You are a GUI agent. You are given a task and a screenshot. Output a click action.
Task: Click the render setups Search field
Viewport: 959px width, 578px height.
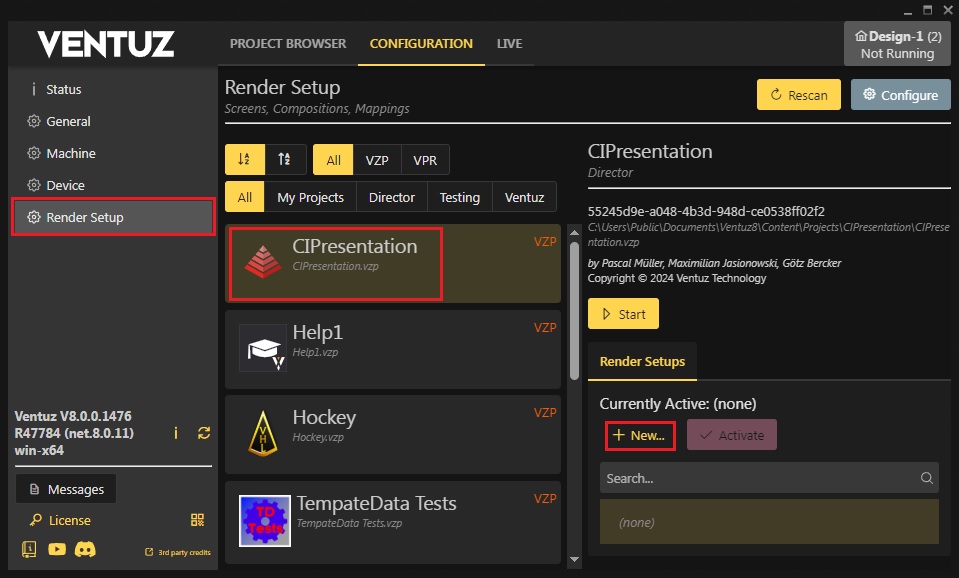pyautogui.click(x=760, y=478)
